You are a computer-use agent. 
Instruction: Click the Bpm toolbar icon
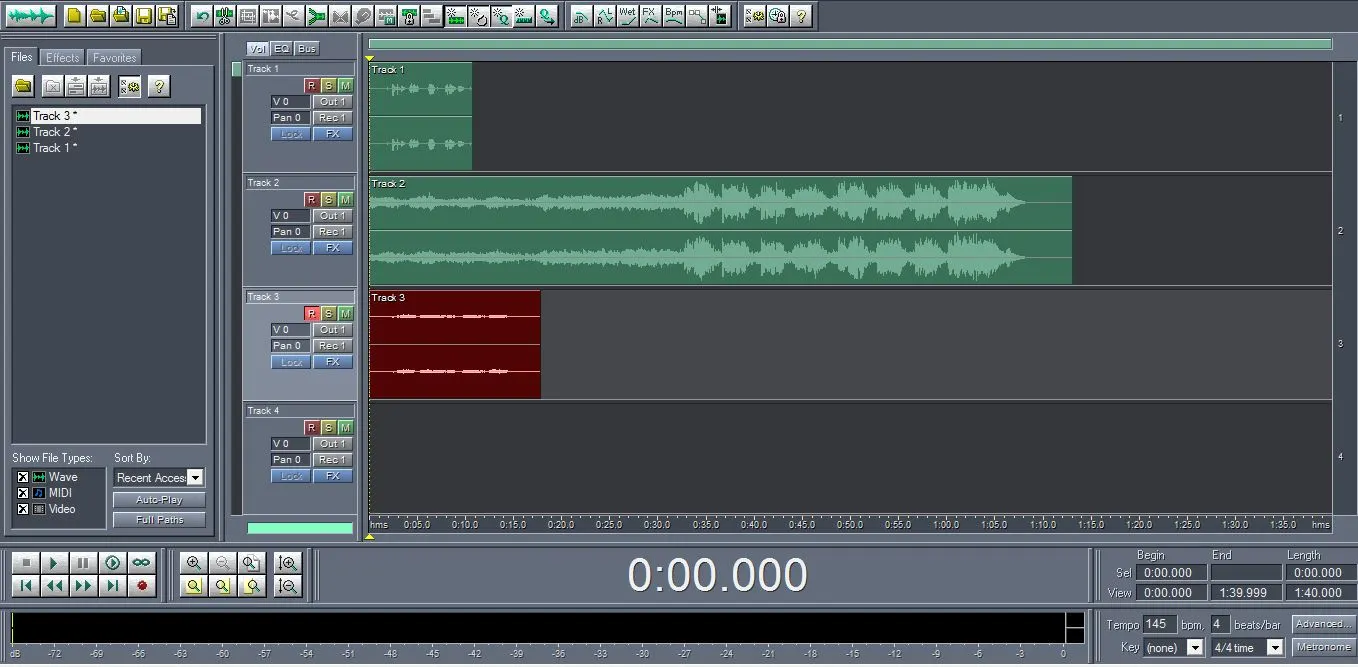click(674, 16)
